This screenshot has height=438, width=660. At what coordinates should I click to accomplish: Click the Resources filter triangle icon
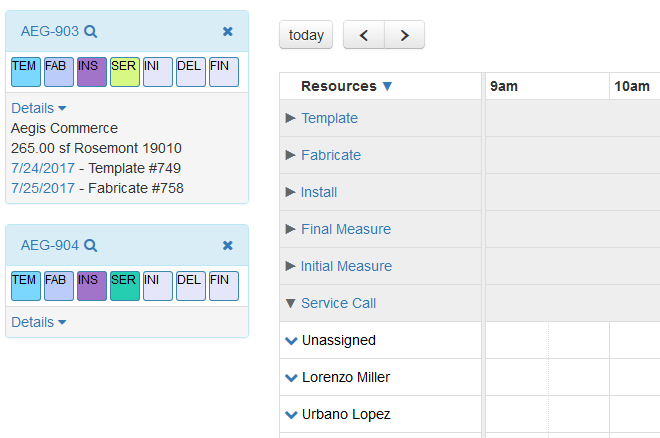387,87
